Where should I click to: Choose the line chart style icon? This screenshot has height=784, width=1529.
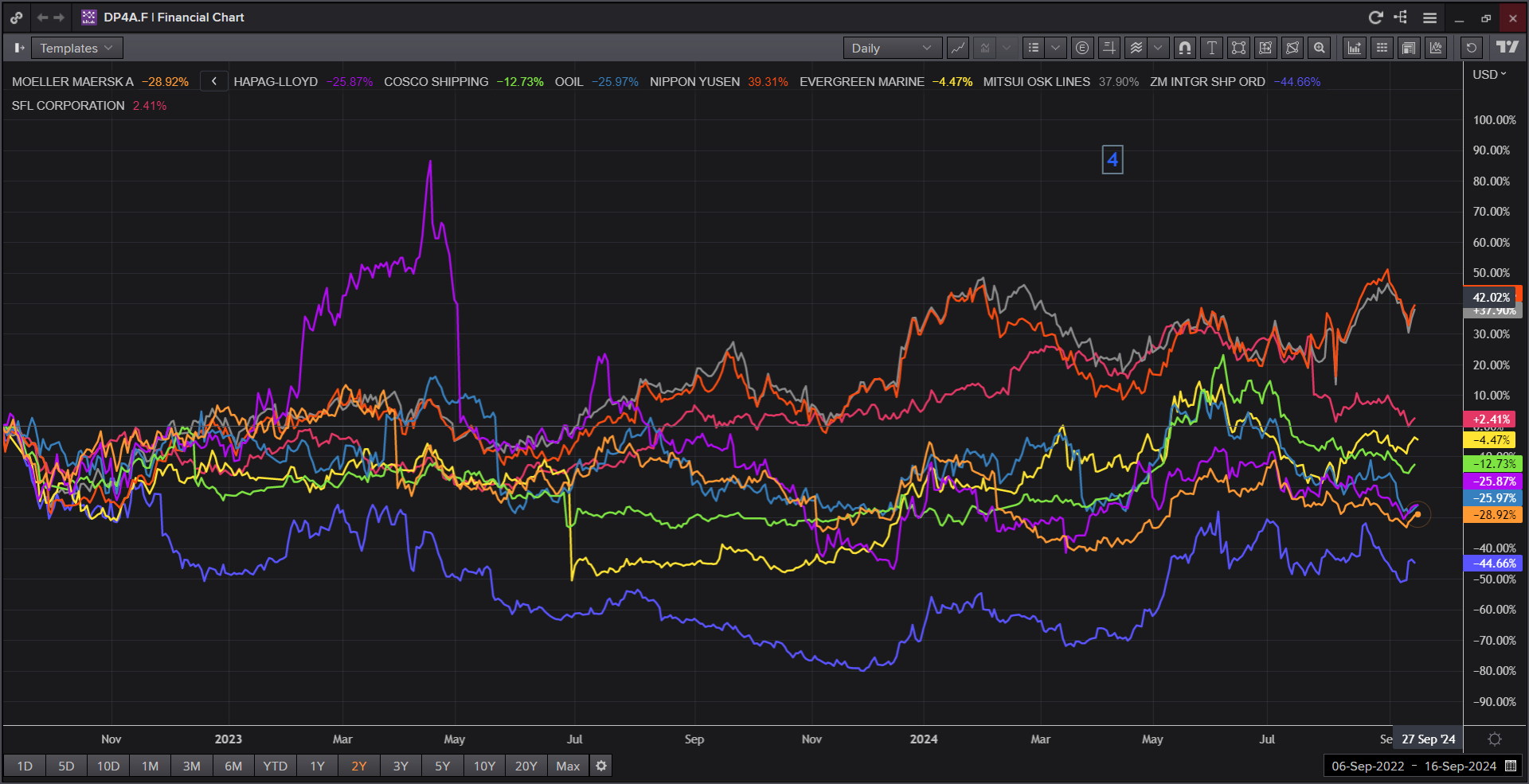pyautogui.click(x=958, y=48)
